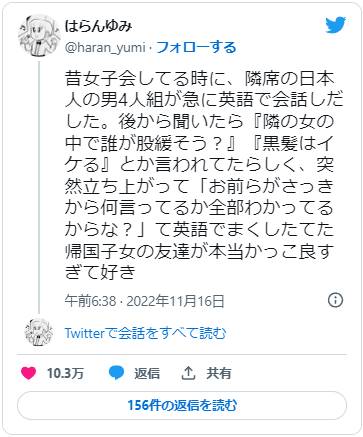The width and height of the screenshot is (363, 437).
Task: Click the 2022年11月16日 date text
Action: (175, 301)
